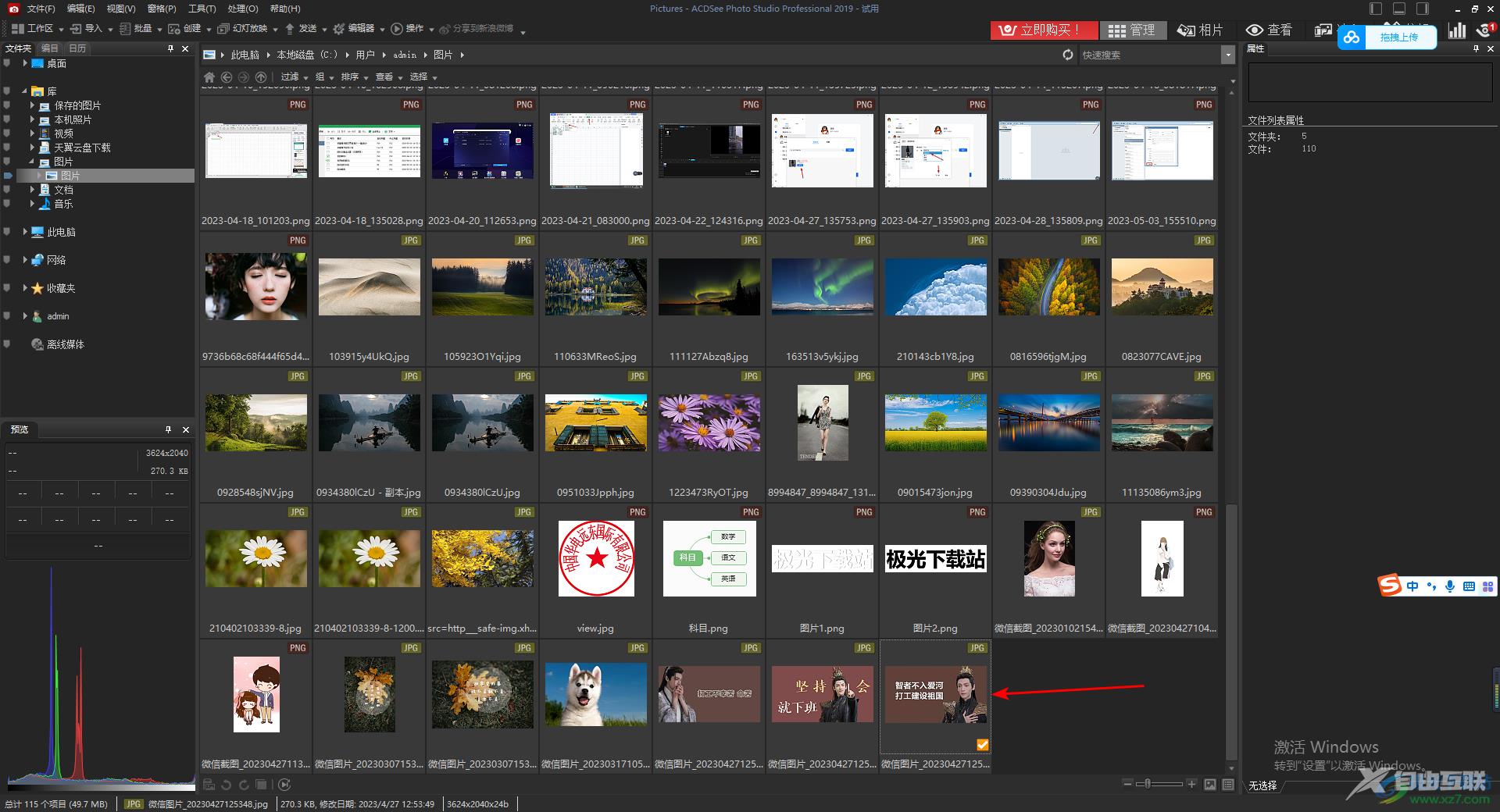
Task: Open the 文件(F) menu
Action: (x=41, y=9)
